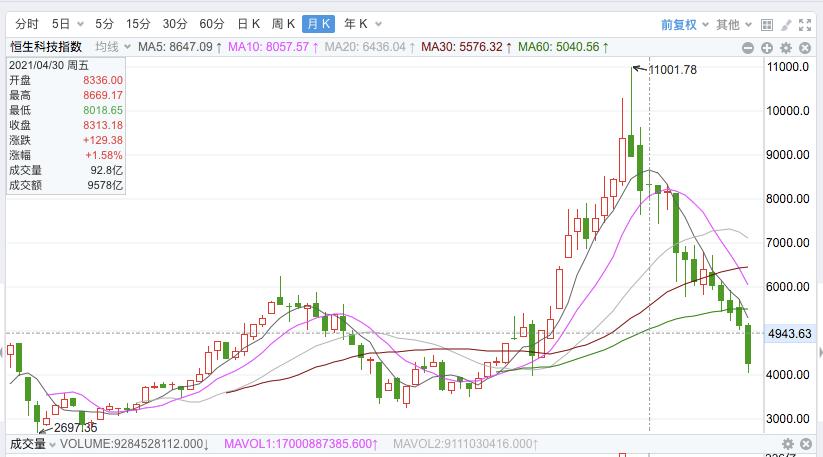823x457 pixels.
Task: Zoom in chart with plus icon
Action: click(x=767, y=47)
